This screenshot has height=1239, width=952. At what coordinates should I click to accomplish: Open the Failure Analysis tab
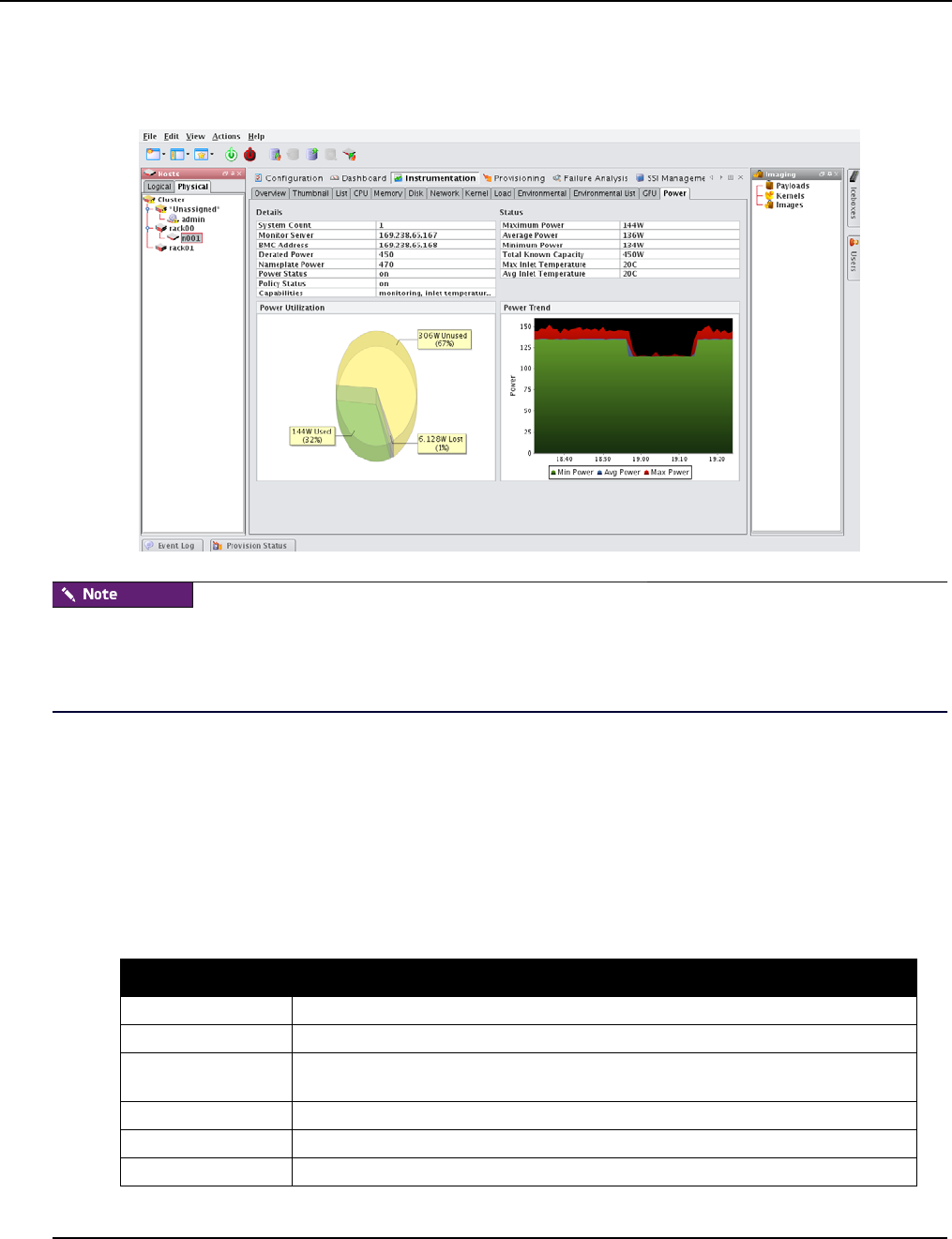click(x=590, y=178)
